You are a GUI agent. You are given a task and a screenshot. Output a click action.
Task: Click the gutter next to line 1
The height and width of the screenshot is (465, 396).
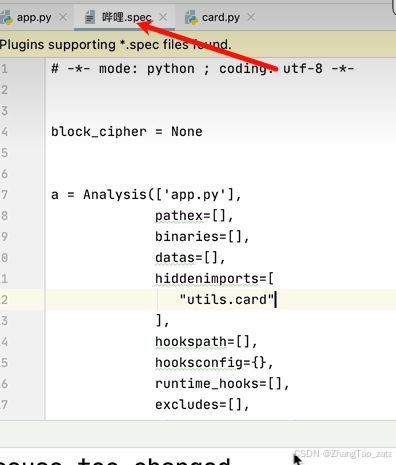click(x=22, y=69)
